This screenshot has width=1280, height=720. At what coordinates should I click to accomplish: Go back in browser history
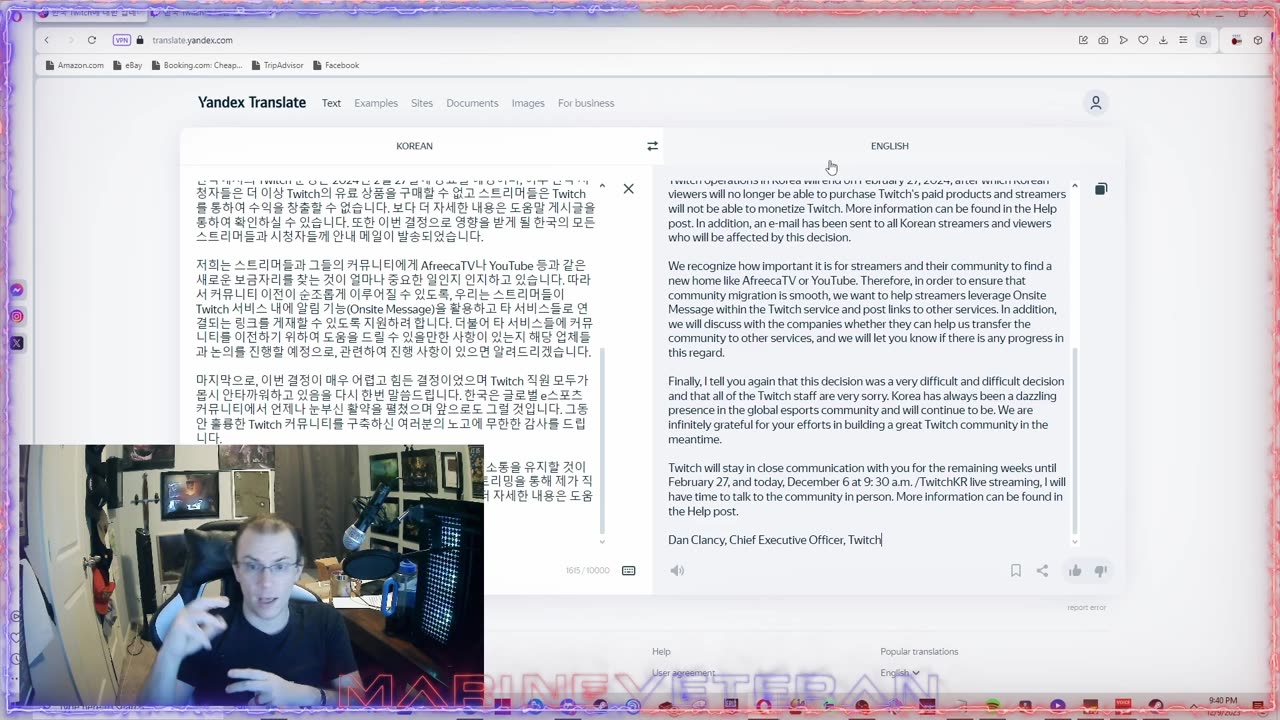[x=46, y=40]
